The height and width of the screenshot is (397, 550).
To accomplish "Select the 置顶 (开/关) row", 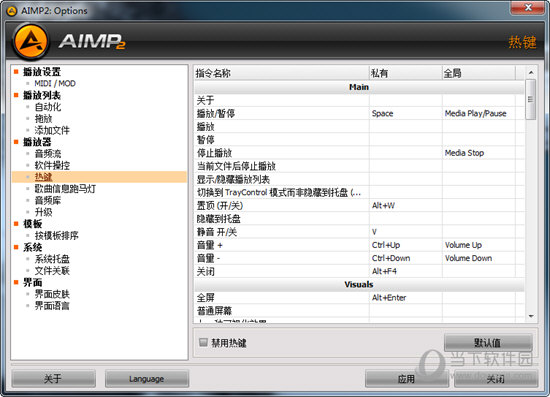I will (x=359, y=206).
